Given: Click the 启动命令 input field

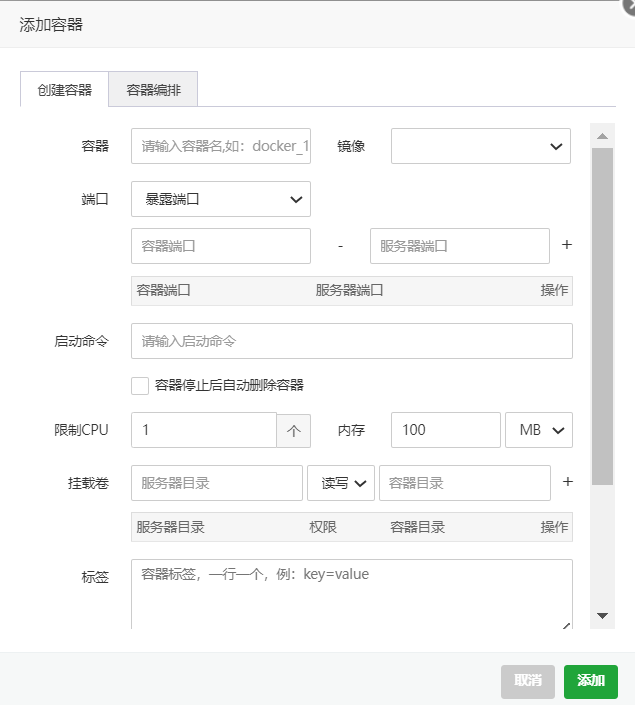Looking at the screenshot, I should point(352,341).
